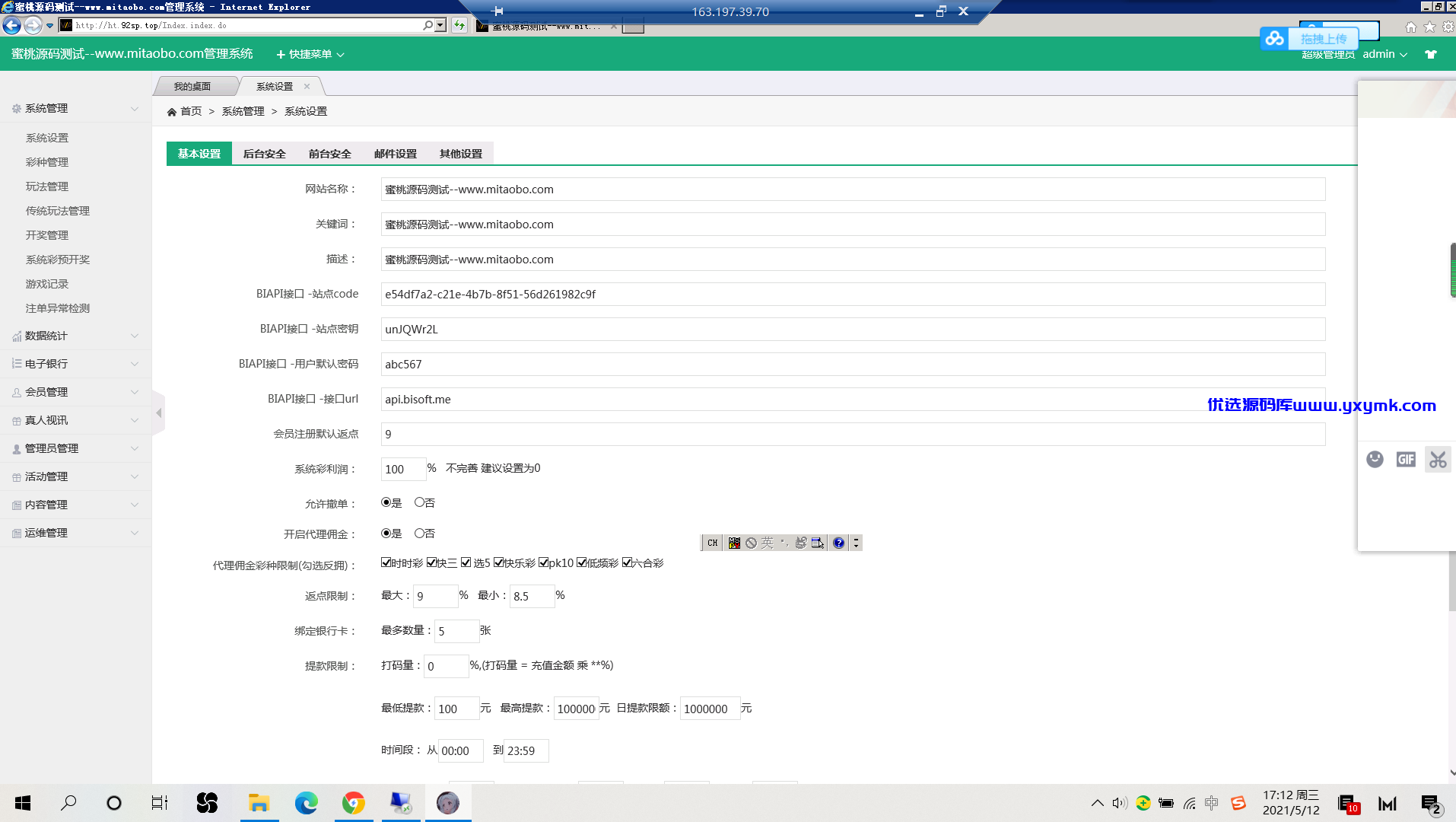Screen dimensions: 1456x822
Task: Expand the 会员管理 sidebar section
Action: pos(75,392)
